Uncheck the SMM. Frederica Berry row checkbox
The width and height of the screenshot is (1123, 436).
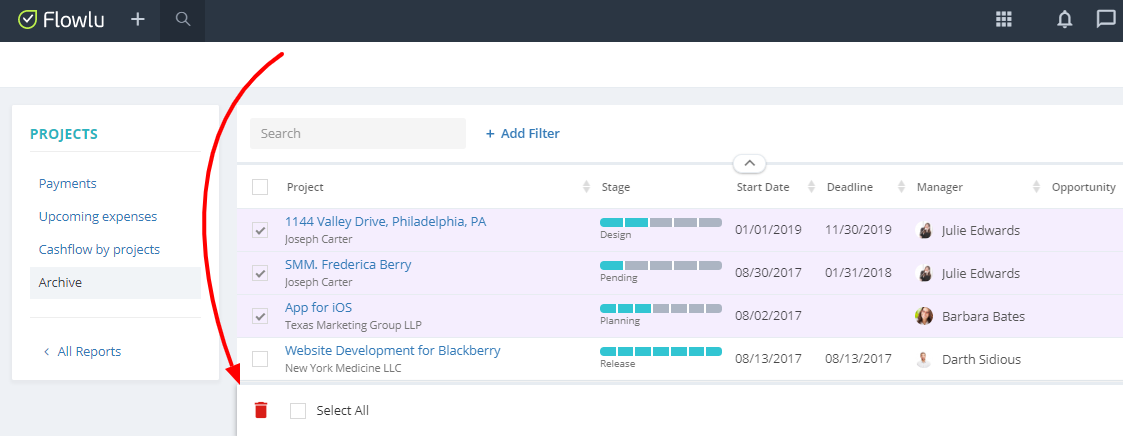click(260, 273)
